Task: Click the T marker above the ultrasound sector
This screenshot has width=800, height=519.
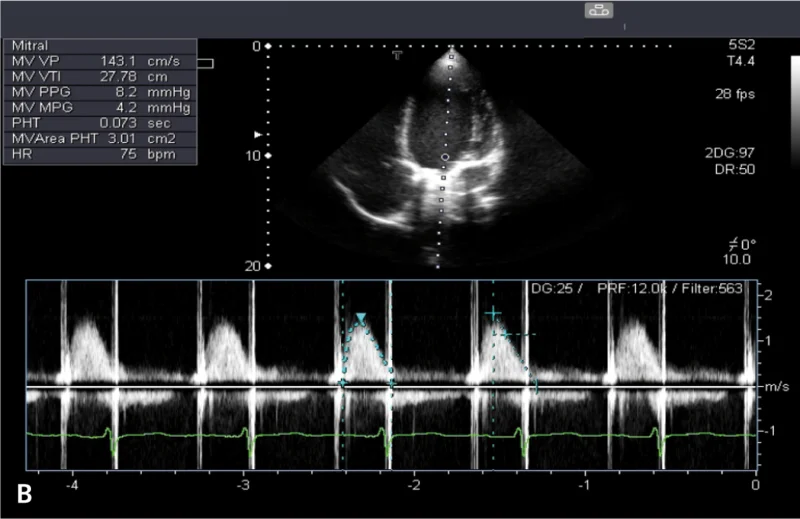Action: coord(397,55)
